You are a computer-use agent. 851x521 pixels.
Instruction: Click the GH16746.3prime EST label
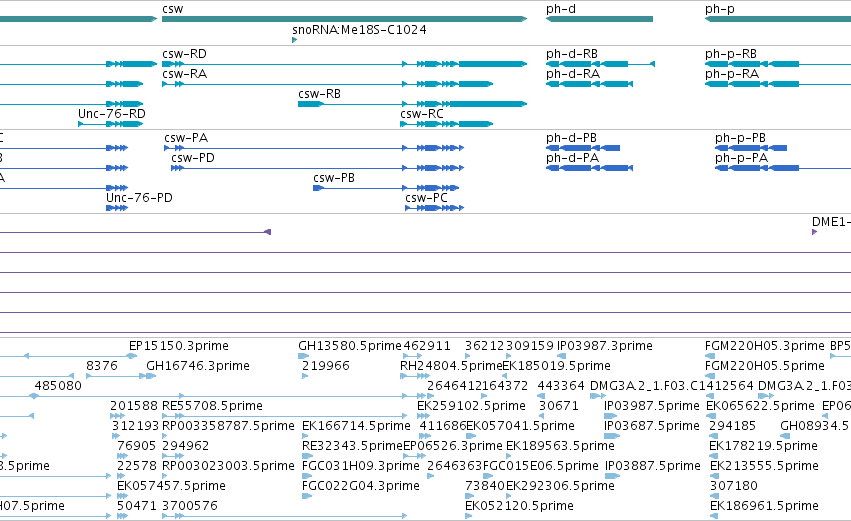[x=198, y=366]
